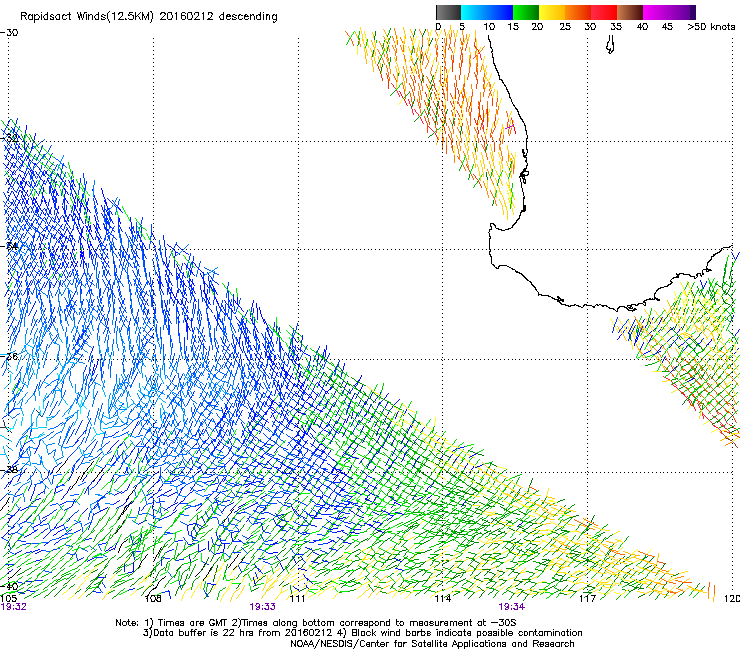Click the gray 0-5 knots color swatch
The image size is (740, 650).
click(448, 12)
